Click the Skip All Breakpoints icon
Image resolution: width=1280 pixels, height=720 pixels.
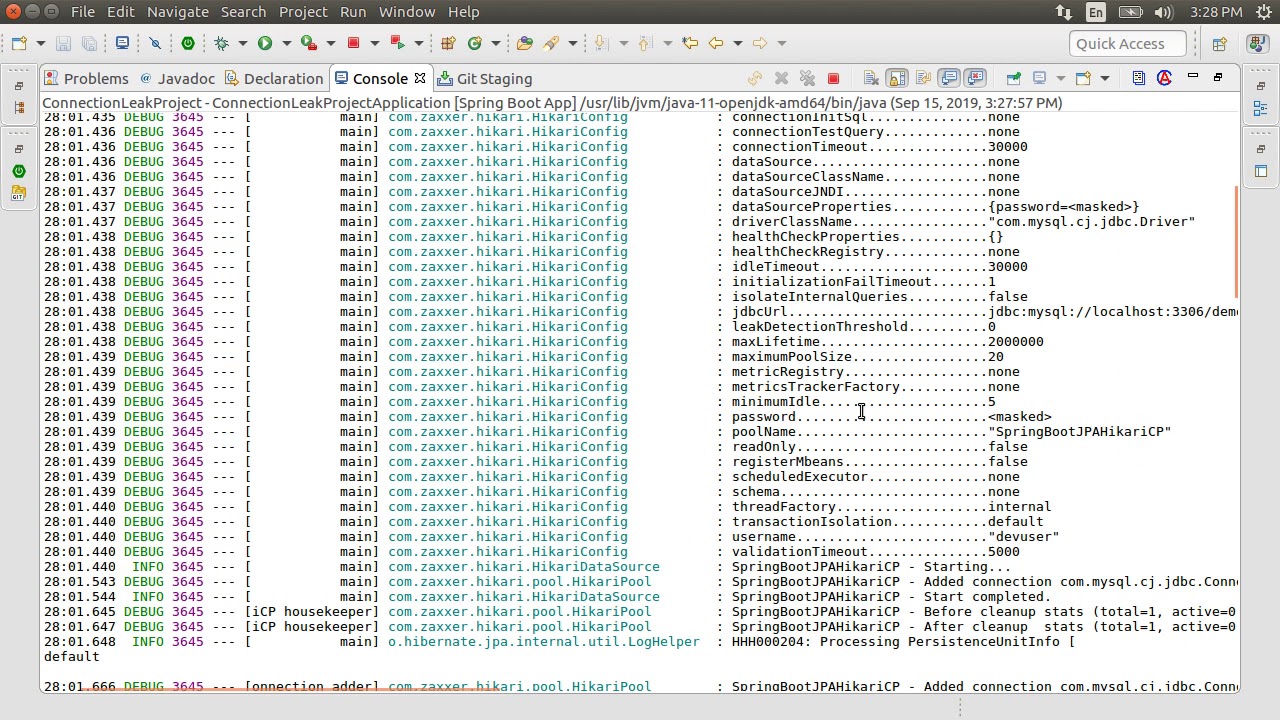pyautogui.click(x=155, y=43)
